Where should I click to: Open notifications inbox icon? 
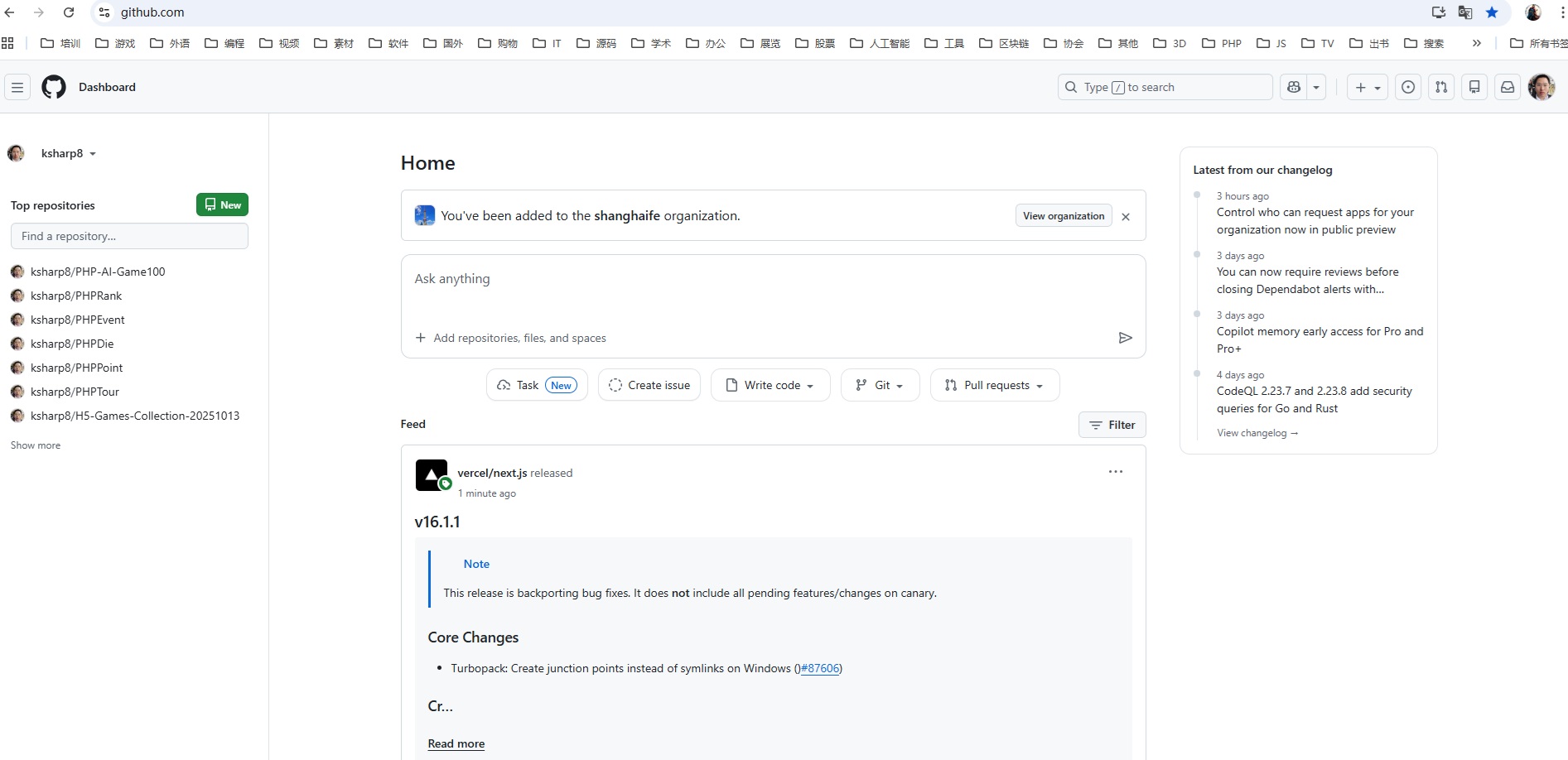(1508, 87)
